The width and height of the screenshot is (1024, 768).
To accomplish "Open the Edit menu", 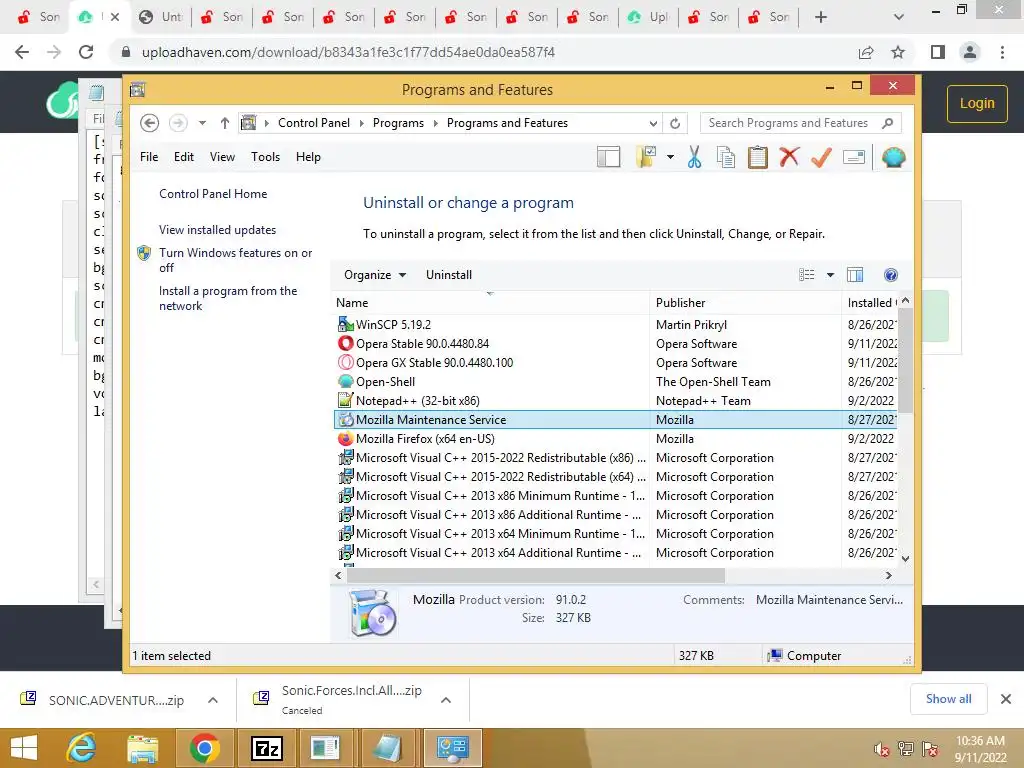I will (184, 157).
